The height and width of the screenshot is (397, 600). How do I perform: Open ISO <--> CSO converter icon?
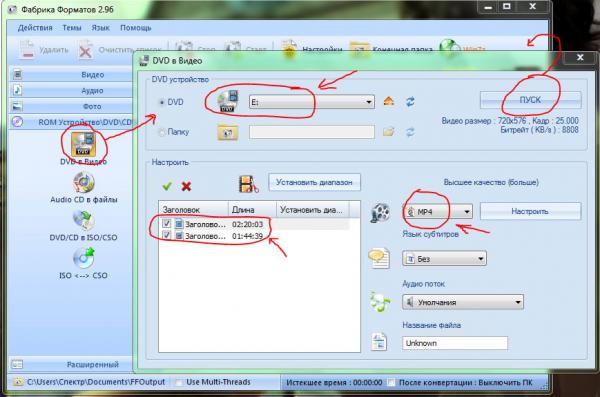(83, 258)
